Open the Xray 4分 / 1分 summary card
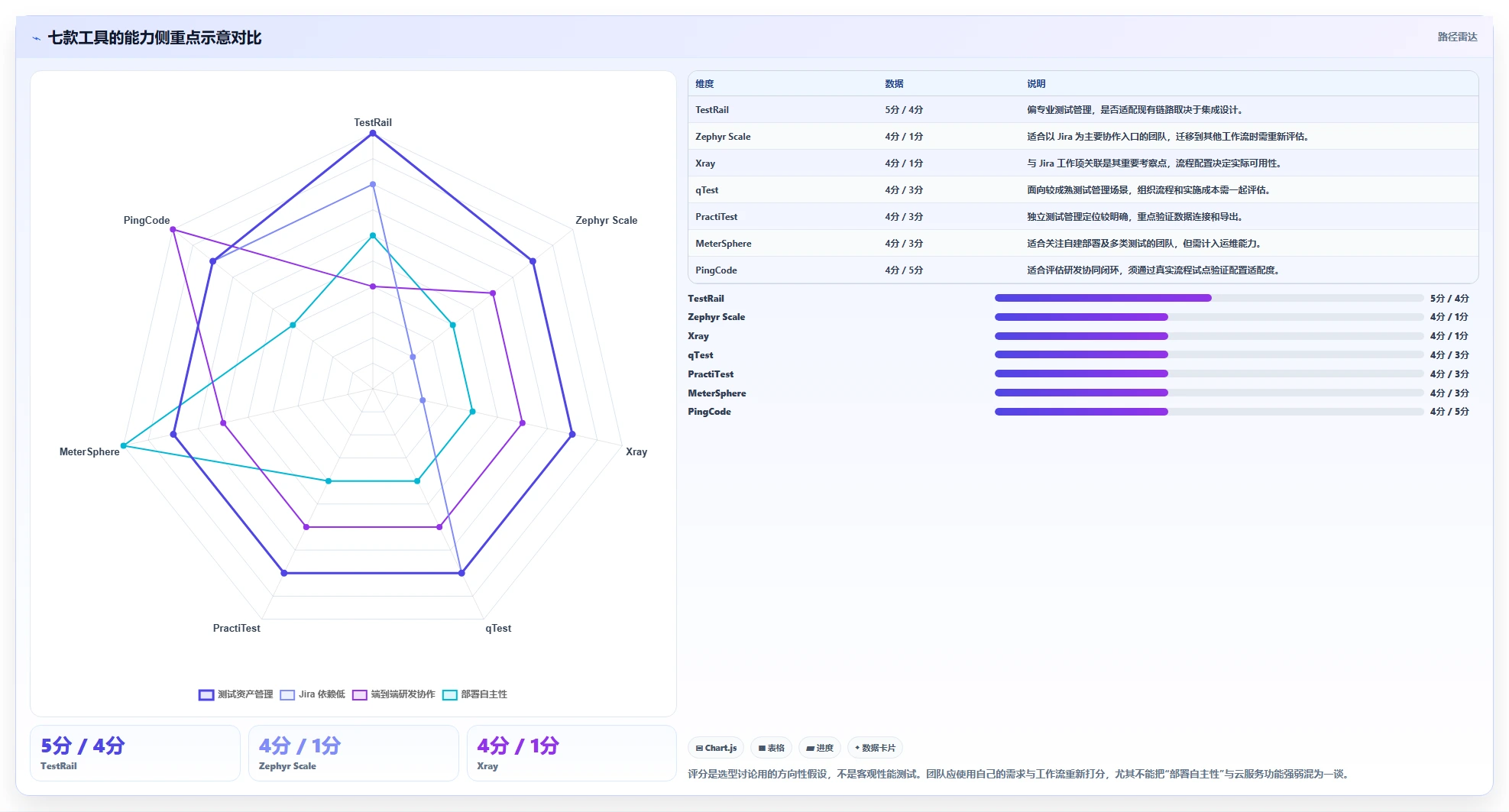The width and height of the screenshot is (1509, 812). pos(572,753)
